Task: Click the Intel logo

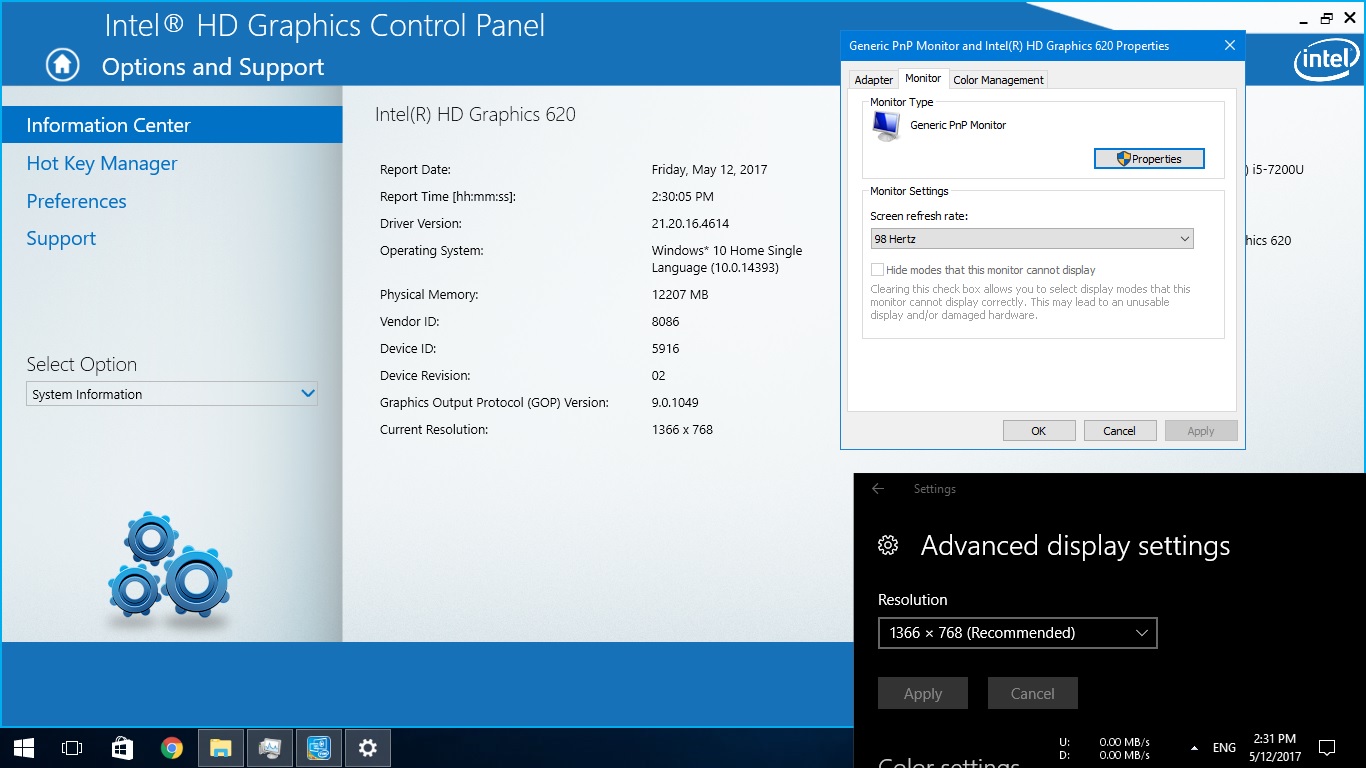Action: click(1326, 62)
